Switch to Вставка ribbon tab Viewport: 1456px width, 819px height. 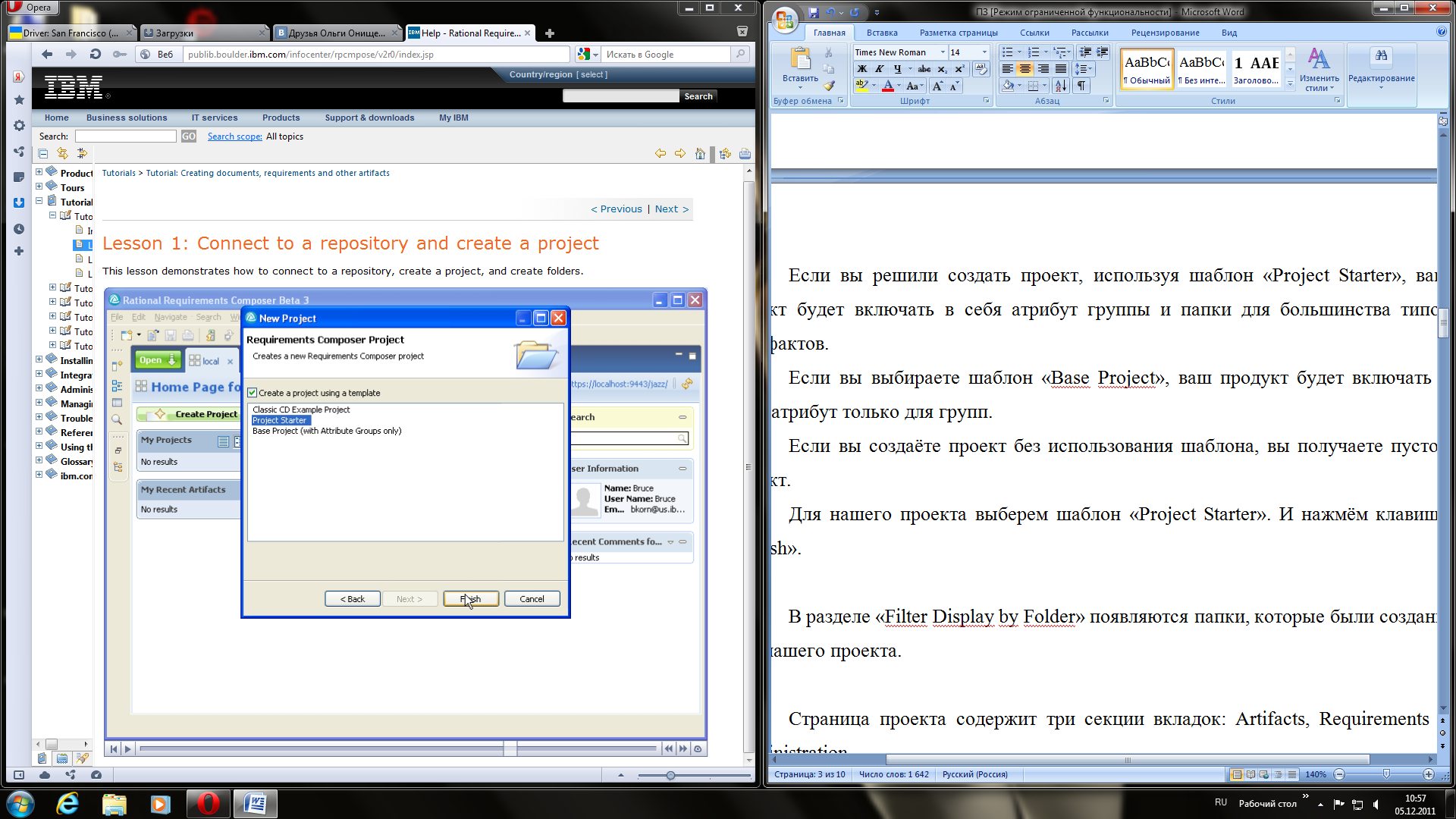point(882,33)
